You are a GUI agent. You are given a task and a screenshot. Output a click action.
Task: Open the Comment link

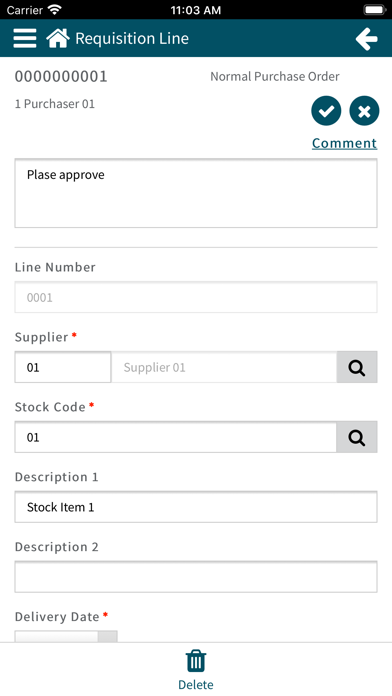344,143
